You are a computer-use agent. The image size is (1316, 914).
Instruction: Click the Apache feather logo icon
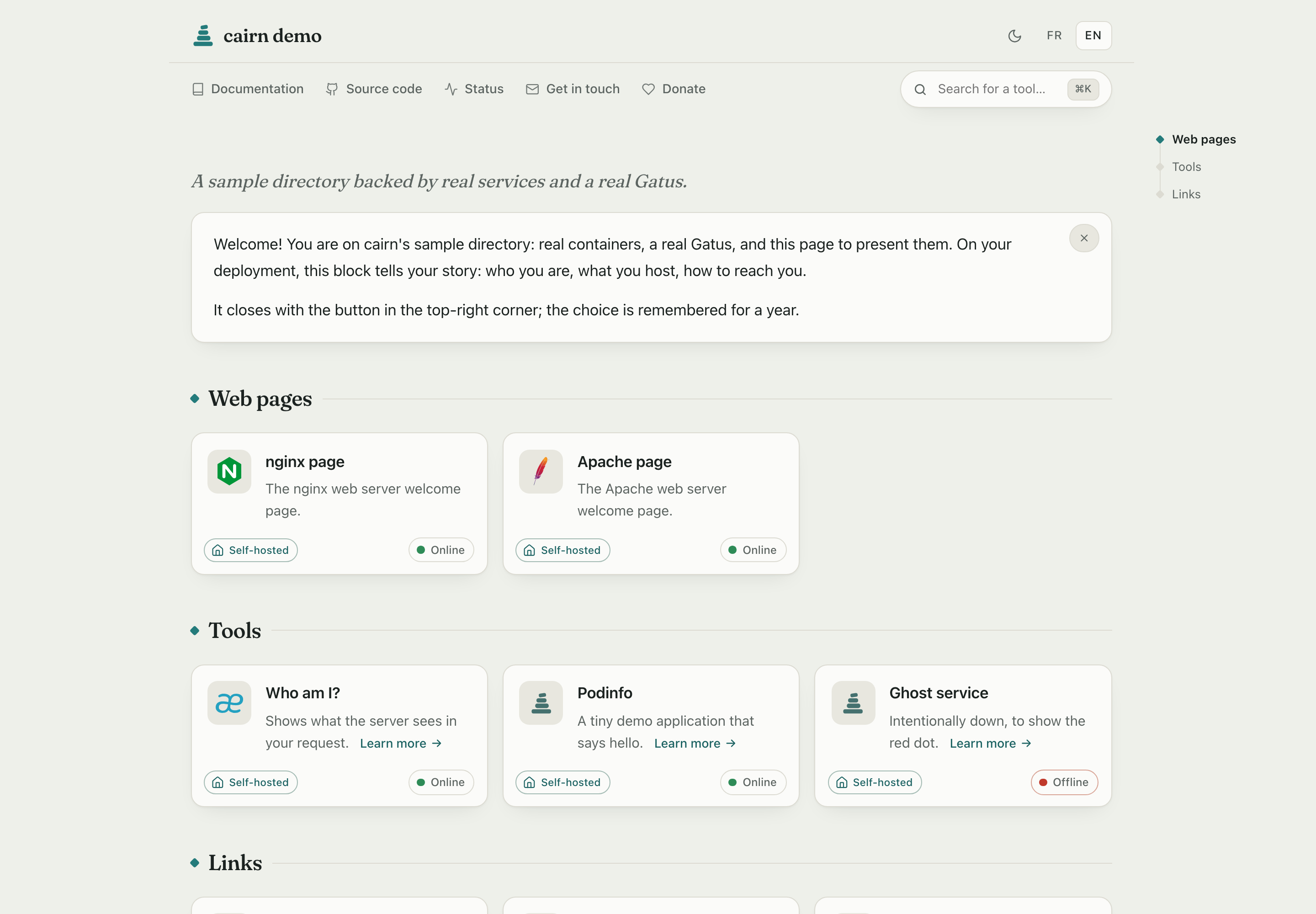point(541,471)
